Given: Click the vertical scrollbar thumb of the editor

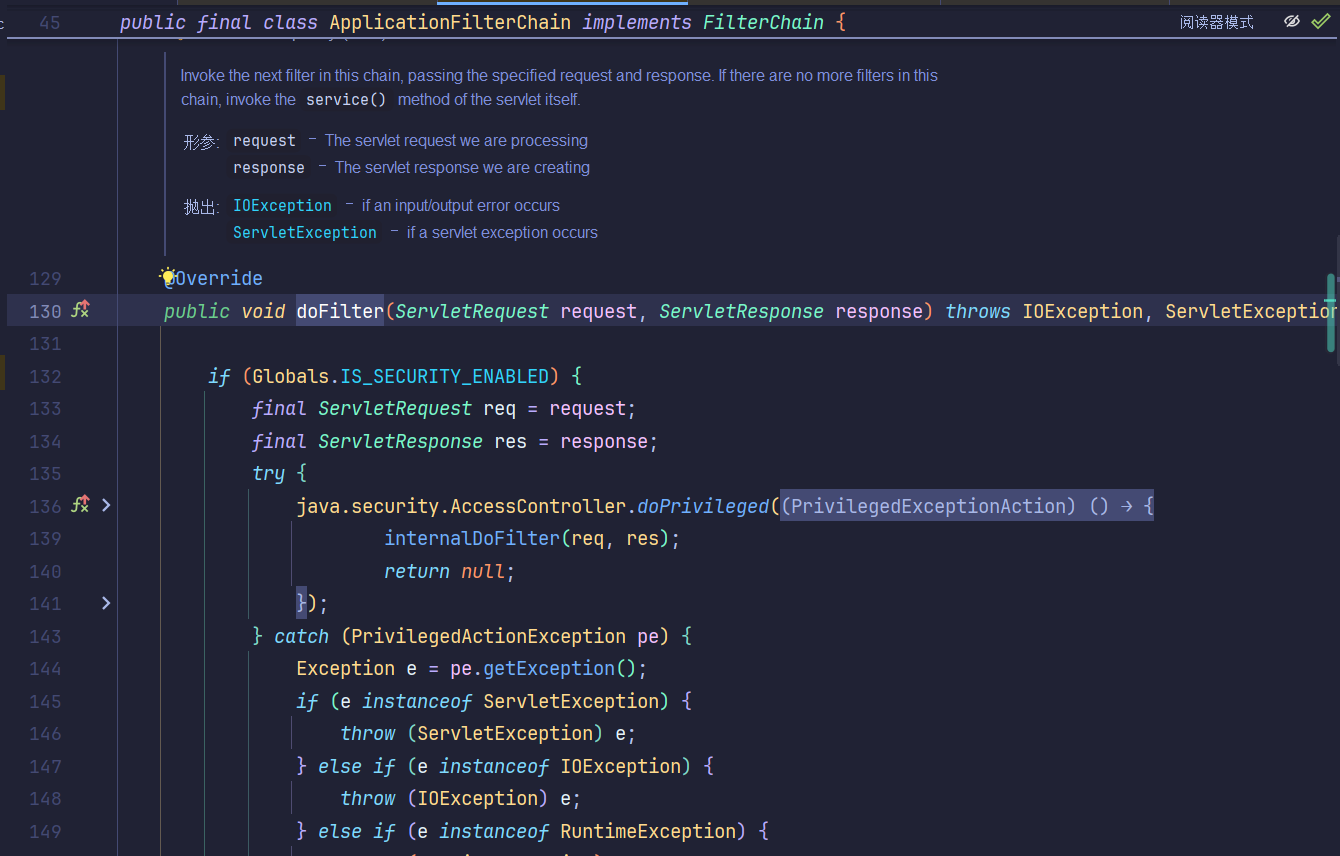Looking at the screenshot, I should [1331, 313].
